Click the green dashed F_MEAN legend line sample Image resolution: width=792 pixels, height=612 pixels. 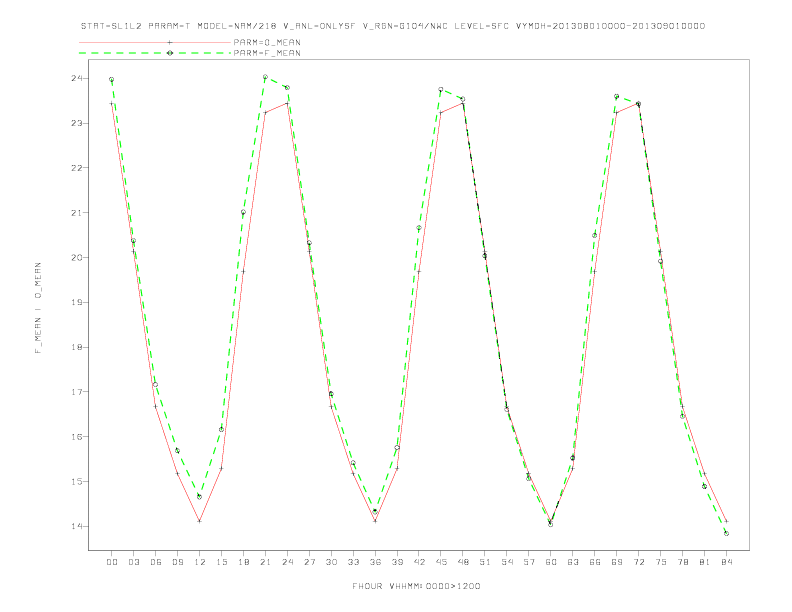(x=155, y=53)
